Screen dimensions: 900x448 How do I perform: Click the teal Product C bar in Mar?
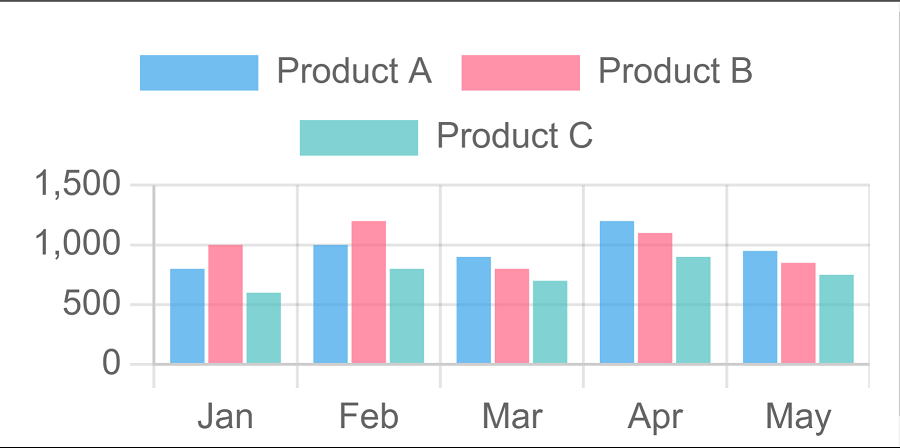(550, 322)
